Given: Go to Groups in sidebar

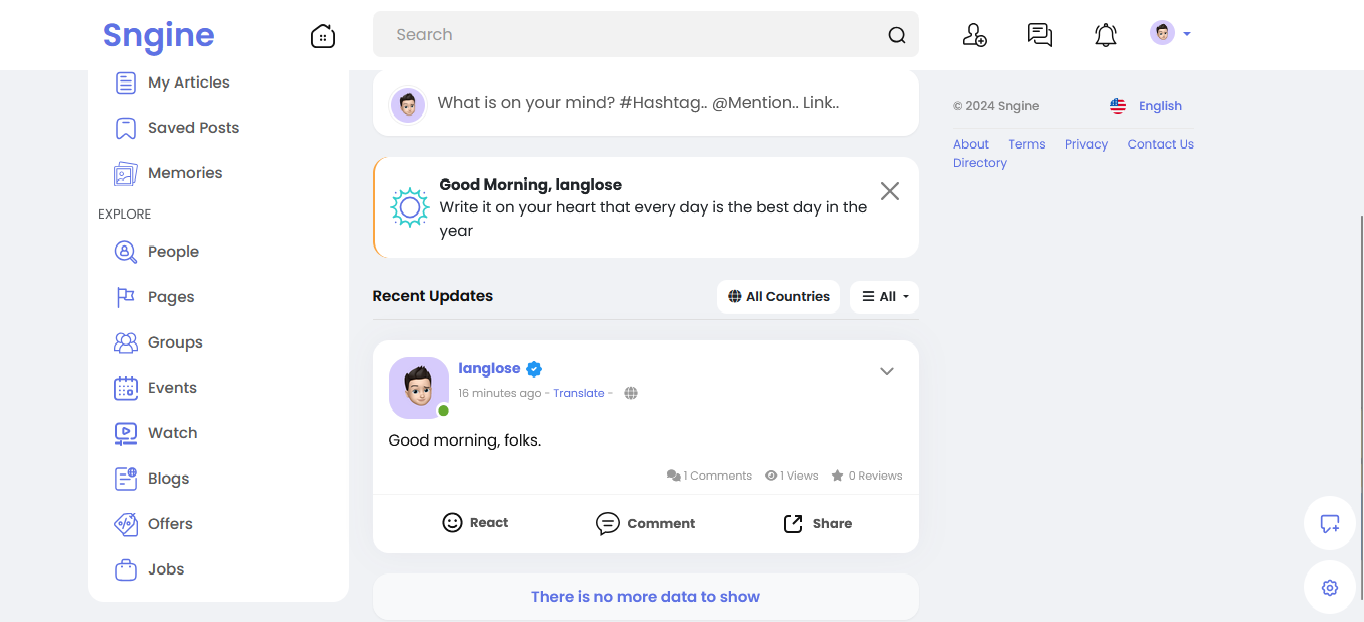Looking at the screenshot, I should (x=175, y=342).
